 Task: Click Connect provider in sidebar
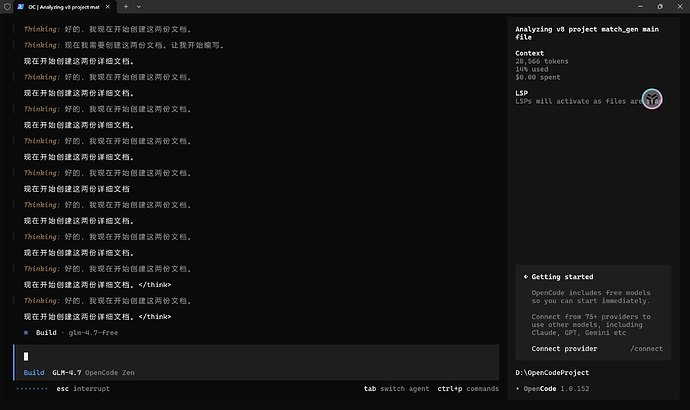point(564,348)
